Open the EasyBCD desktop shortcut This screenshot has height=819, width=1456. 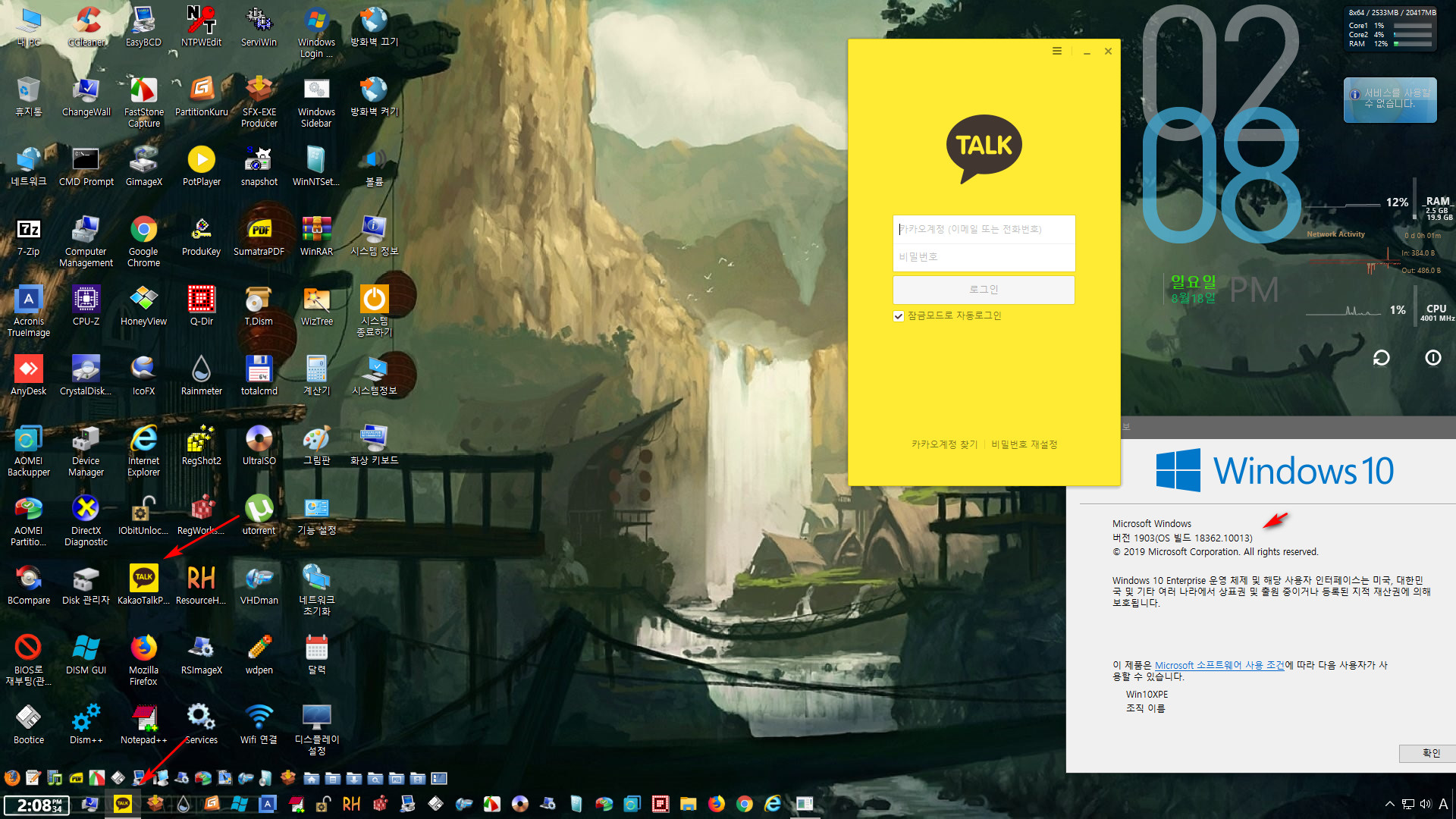coord(143,27)
